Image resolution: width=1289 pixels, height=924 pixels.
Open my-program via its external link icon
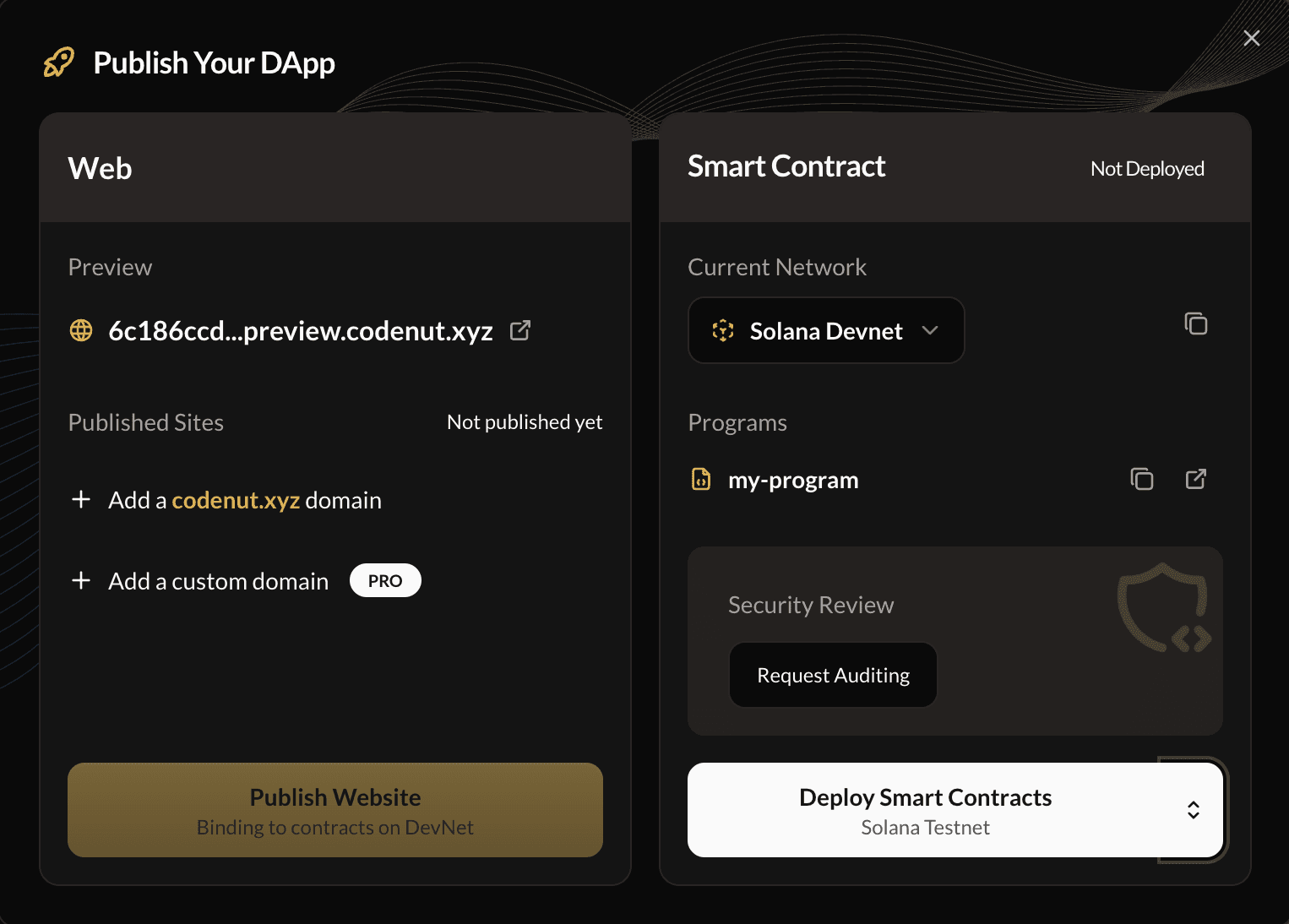(x=1195, y=479)
